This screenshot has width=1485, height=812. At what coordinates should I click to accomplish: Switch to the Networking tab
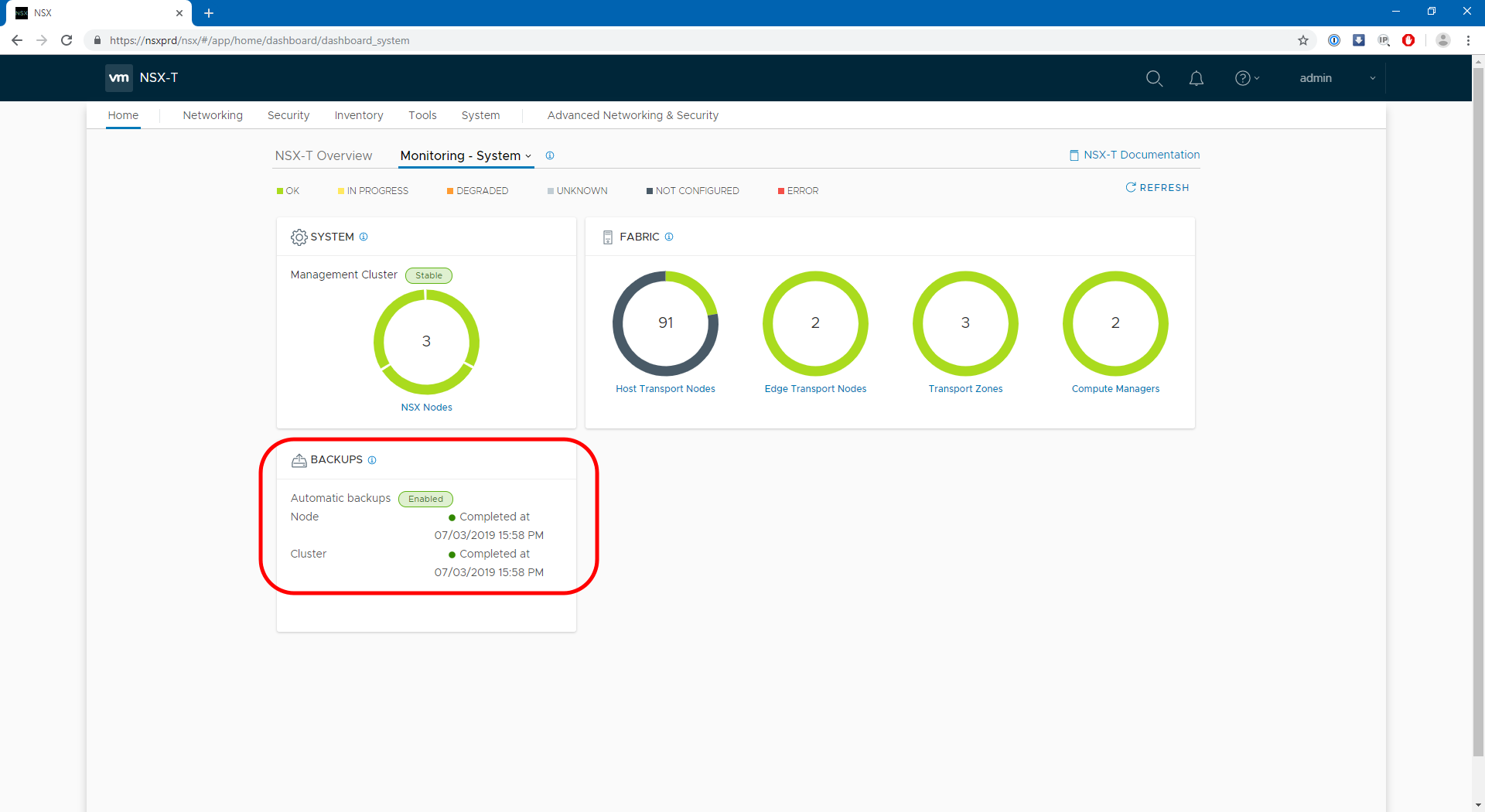coord(213,115)
